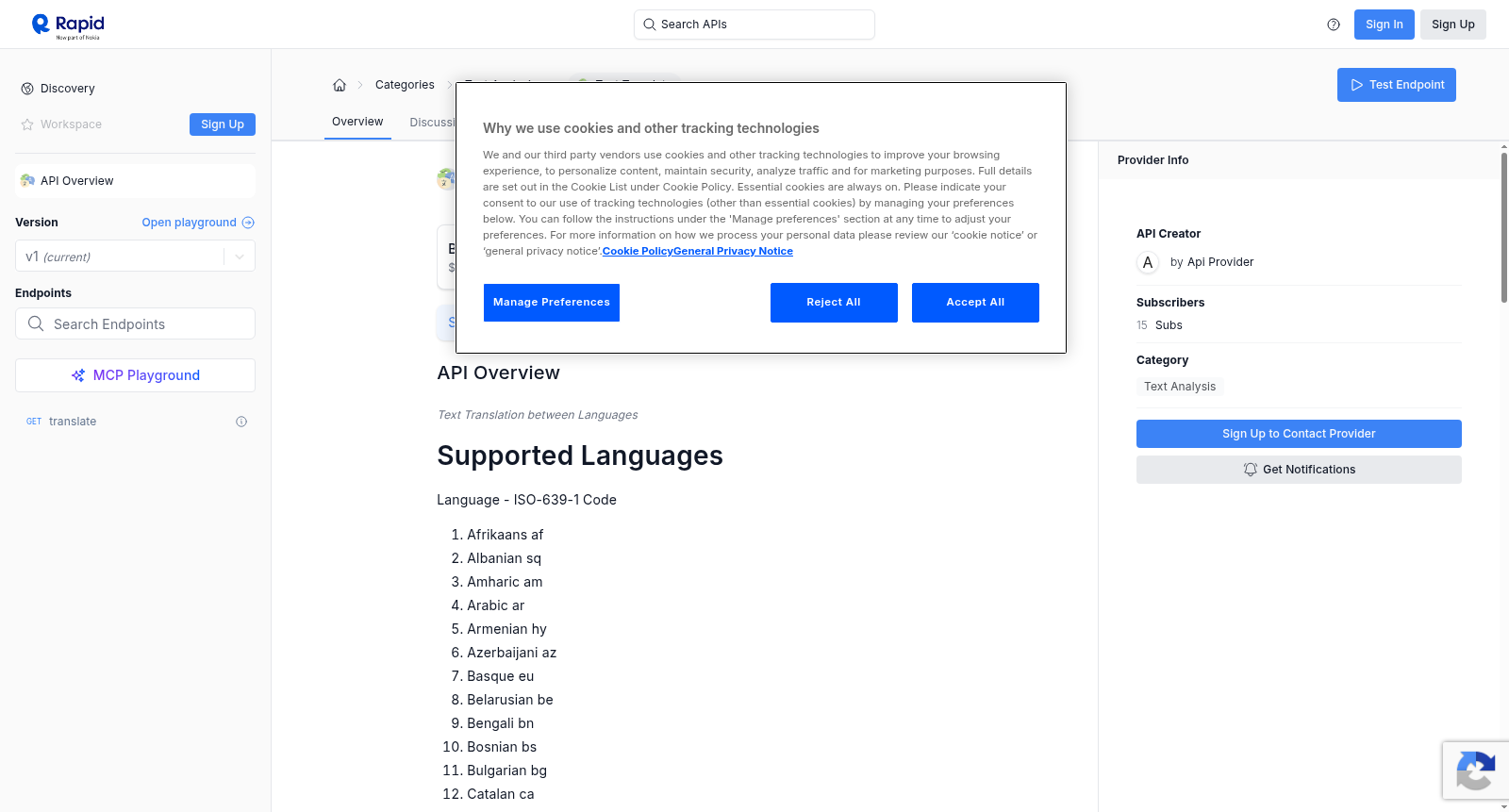
Task: Click the 'API Overview' main heading
Action: tap(498, 373)
